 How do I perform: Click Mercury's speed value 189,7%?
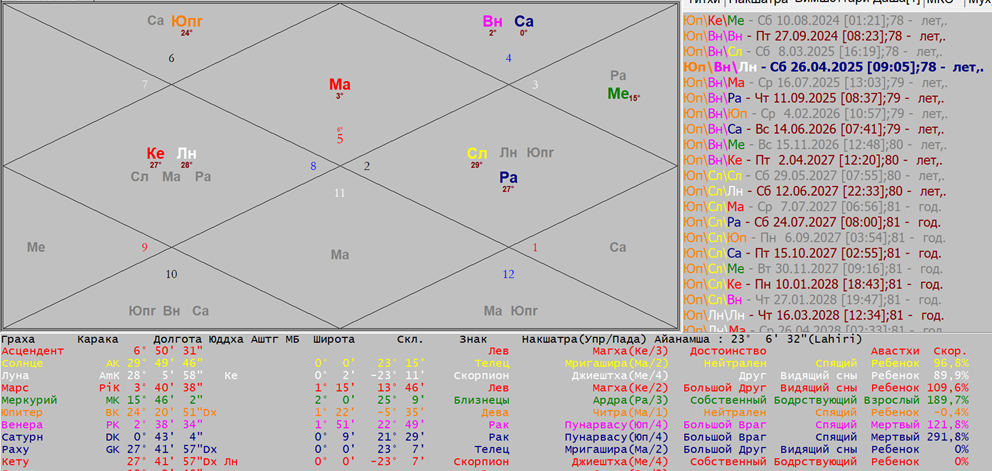click(950, 400)
